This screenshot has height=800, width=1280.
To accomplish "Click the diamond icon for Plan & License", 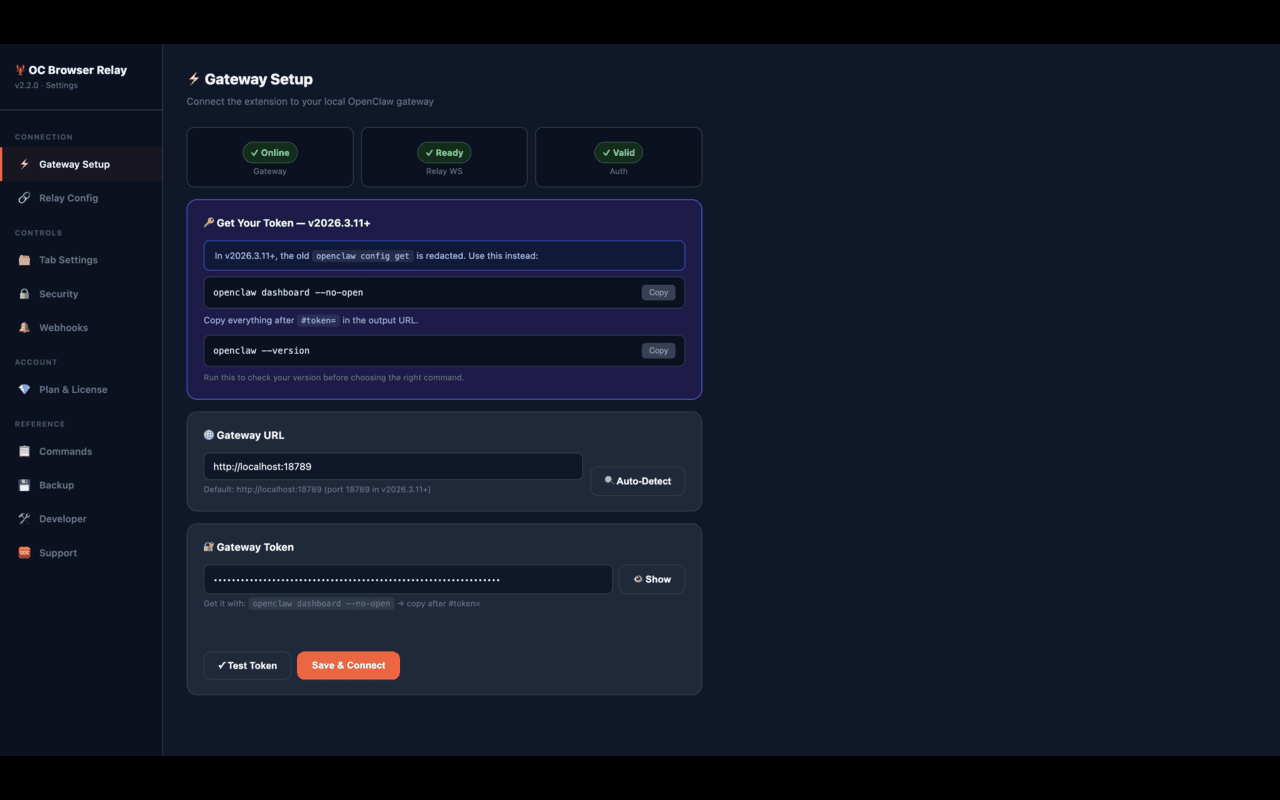I will 24,390.
